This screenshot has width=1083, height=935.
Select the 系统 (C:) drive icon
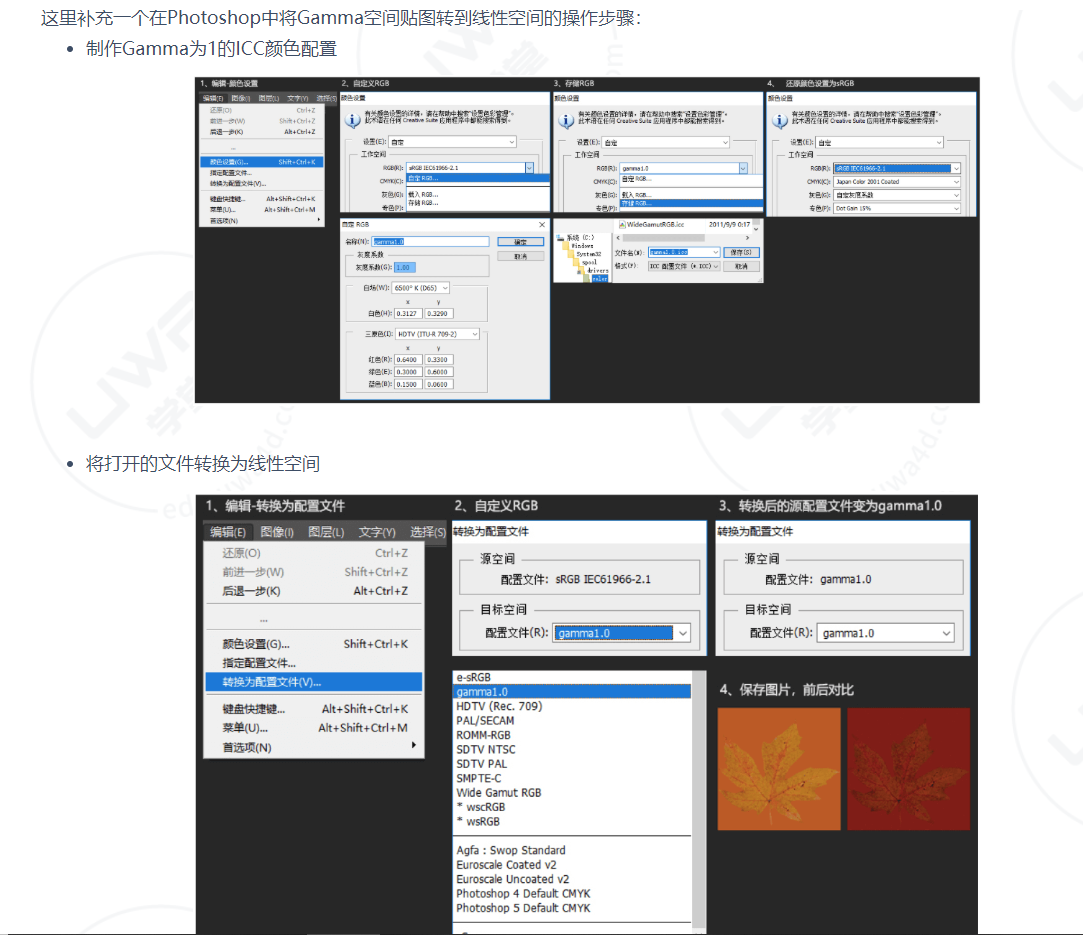(x=562, y=238)
